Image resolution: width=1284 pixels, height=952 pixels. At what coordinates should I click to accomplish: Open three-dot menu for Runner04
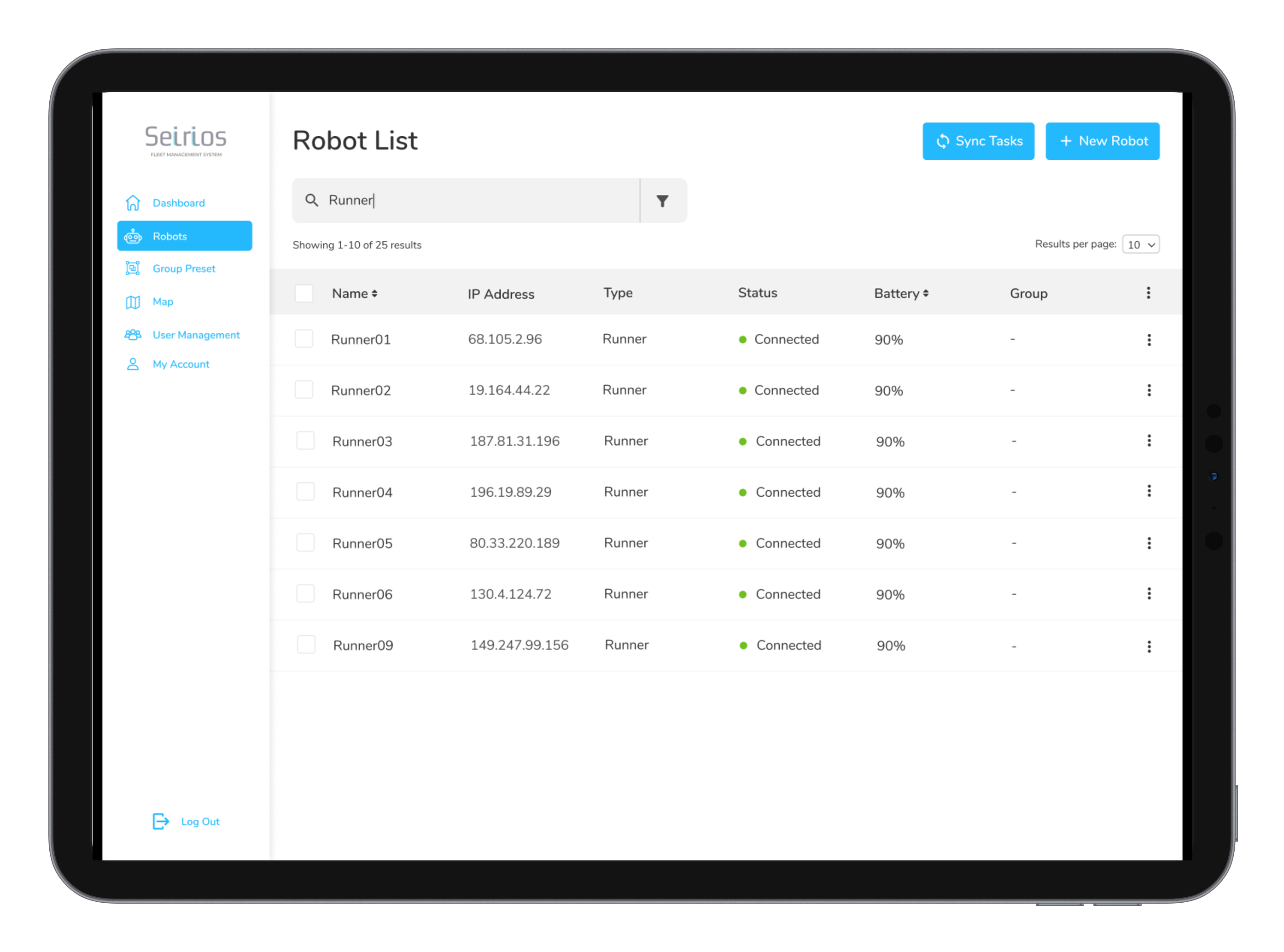click(1149, 491)
